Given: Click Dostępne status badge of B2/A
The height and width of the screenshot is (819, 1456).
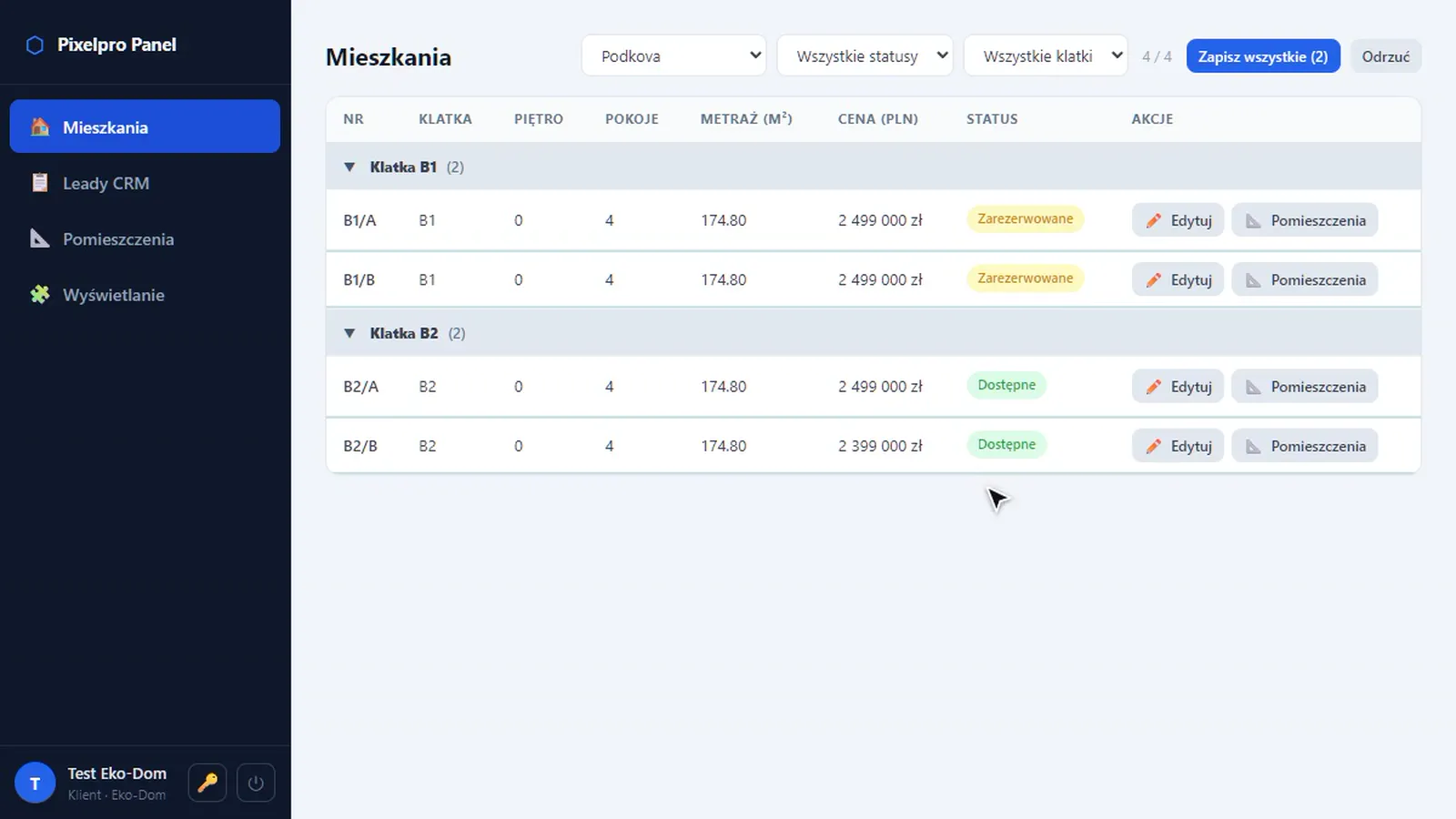Looking at the screenshot, I should 1006,385.
